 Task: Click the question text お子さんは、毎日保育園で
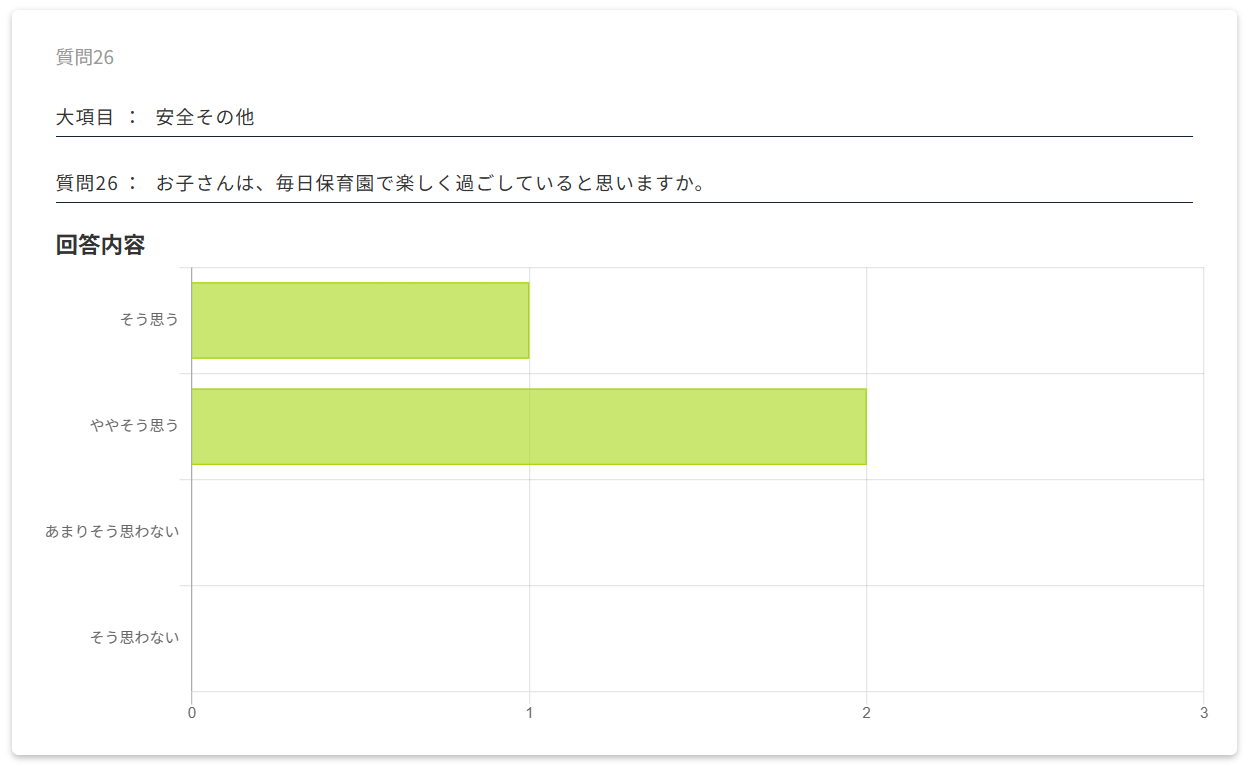point(432,184)
